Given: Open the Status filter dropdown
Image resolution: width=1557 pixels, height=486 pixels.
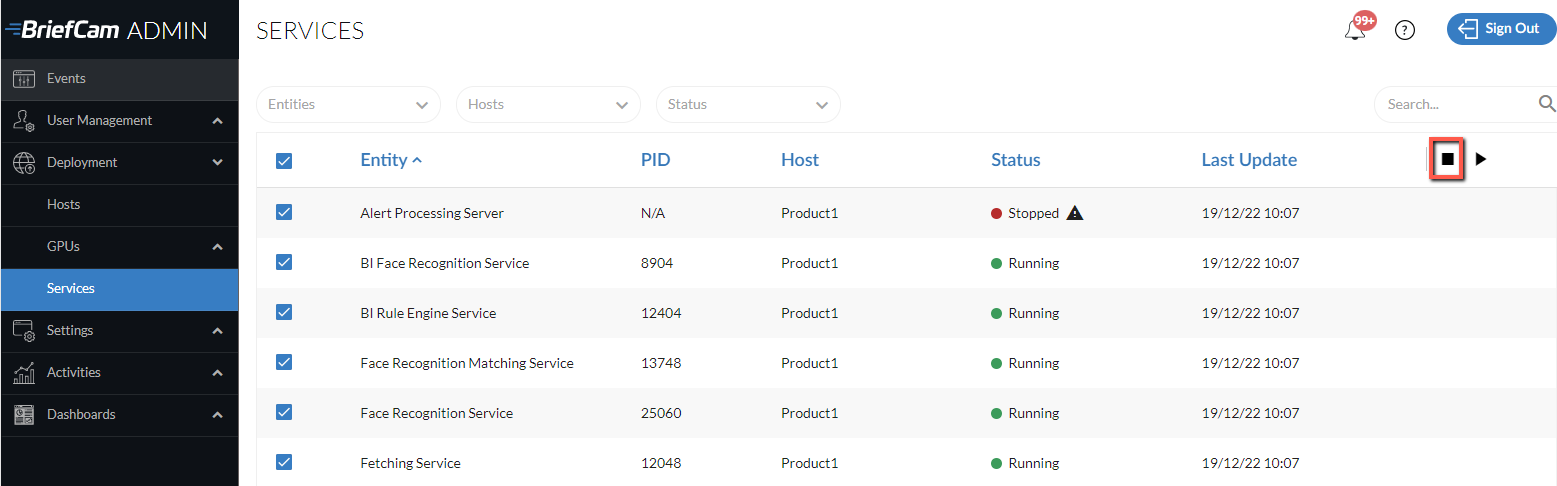Looking at the screenshot, I should click(748, 104).
